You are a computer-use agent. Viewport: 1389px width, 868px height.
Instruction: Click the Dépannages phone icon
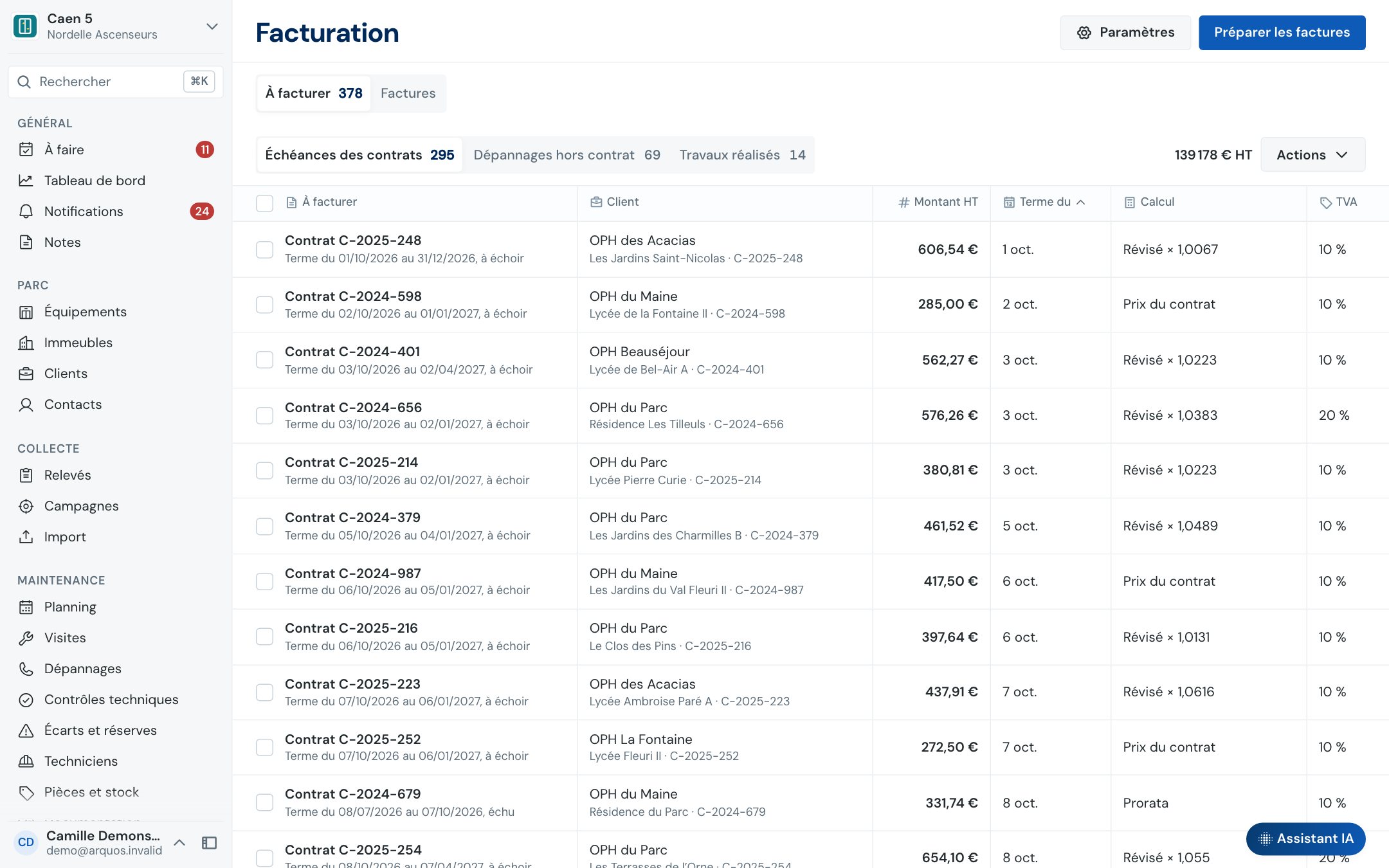click(26, 669)
